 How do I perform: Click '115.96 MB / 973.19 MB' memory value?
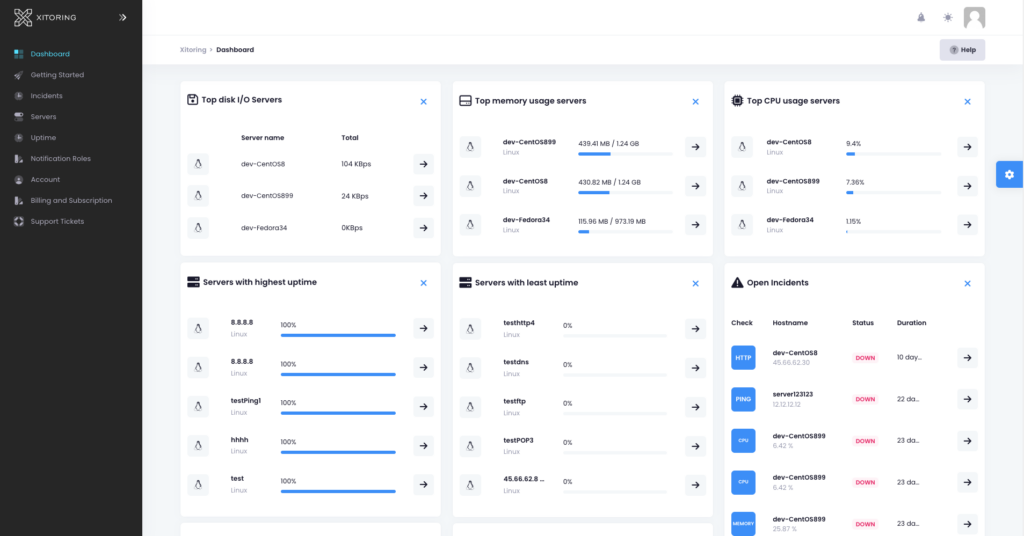[x=612, y=222]
